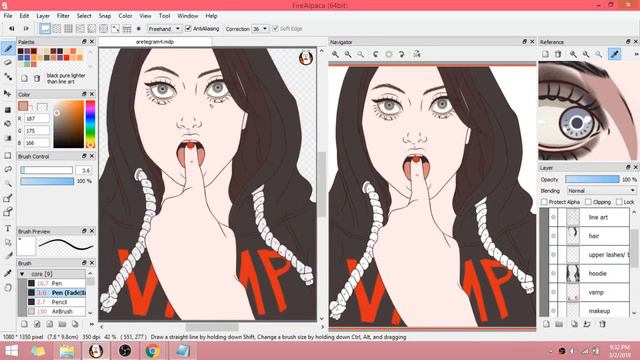Image resolution: width=640 pixels, height=360 pixels.
Task: Toggle visibility of line art layer
Action: (553, 217)
